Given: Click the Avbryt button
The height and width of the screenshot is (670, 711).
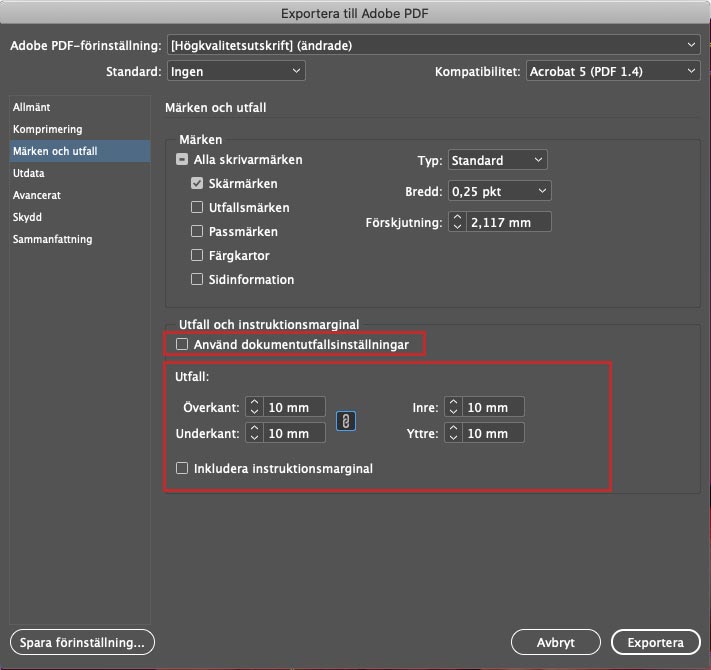Looking at the screenshot, I should click(555, 642).
